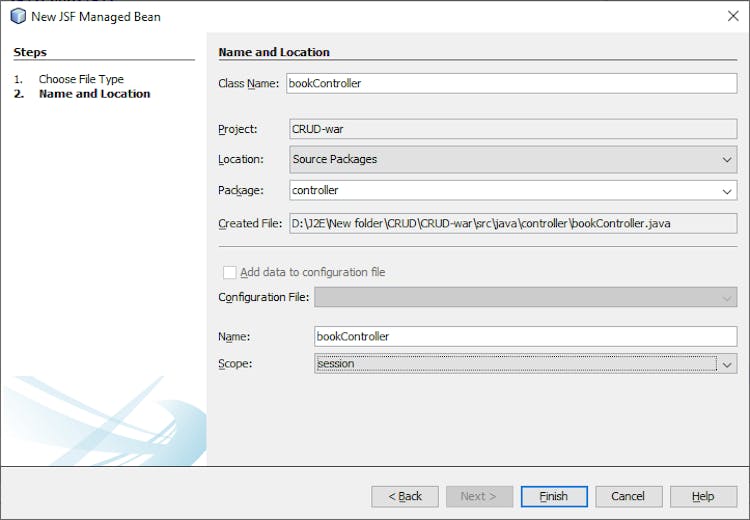Image resolution: width=750 pixels, height=520 pixels.
Task: Click the Cancel button
Action: [x=628, y=496]
